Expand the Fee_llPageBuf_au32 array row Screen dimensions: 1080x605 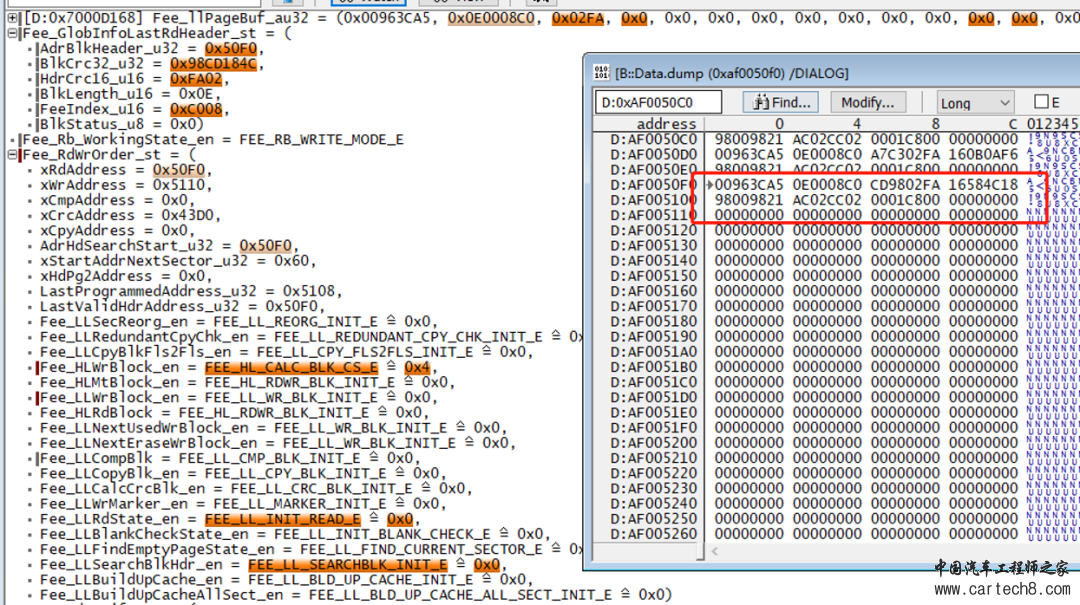tap(12, 18)
